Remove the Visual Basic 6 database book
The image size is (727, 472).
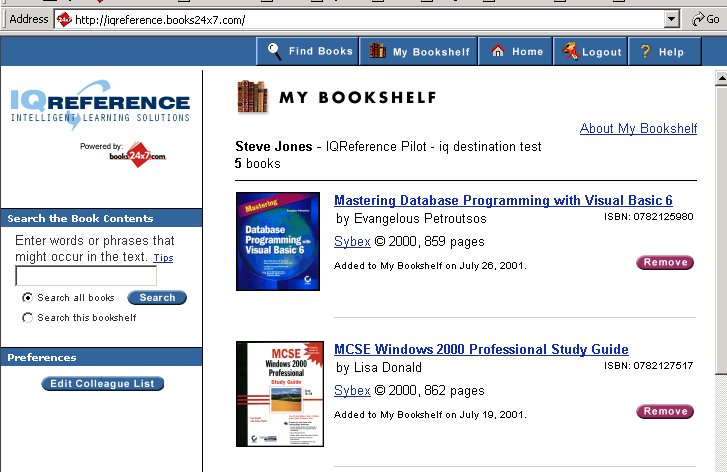click(x=665, y=262)
